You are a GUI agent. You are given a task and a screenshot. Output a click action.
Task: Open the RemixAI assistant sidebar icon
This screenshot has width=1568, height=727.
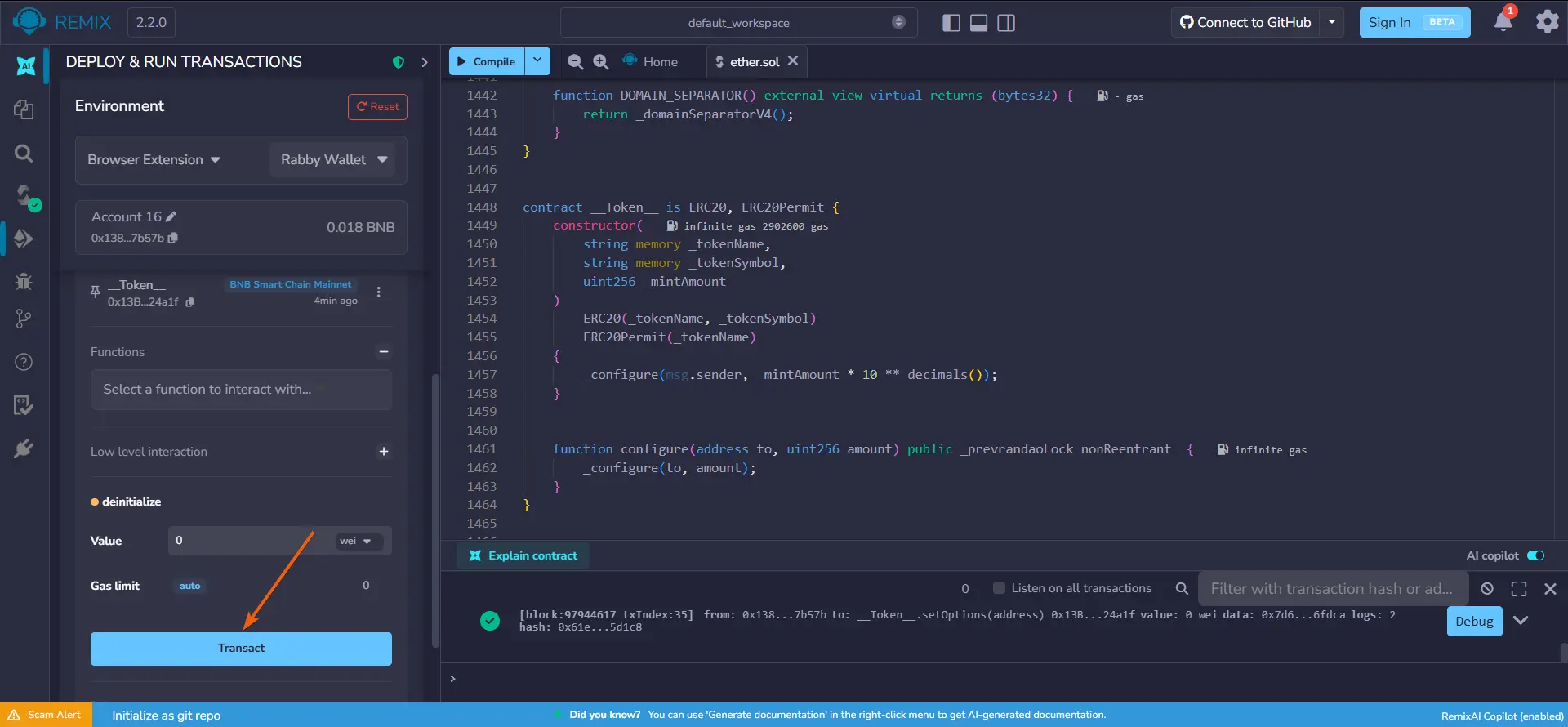(x=25, y=66)
